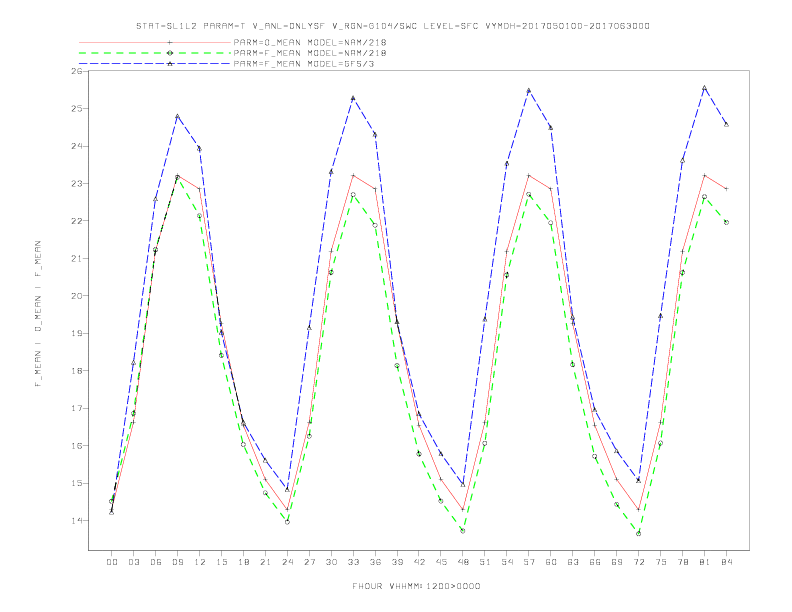The image size is (792, 612).
Task: Click x-axis forecast hour label 03
Action: (x=133, y=562)
